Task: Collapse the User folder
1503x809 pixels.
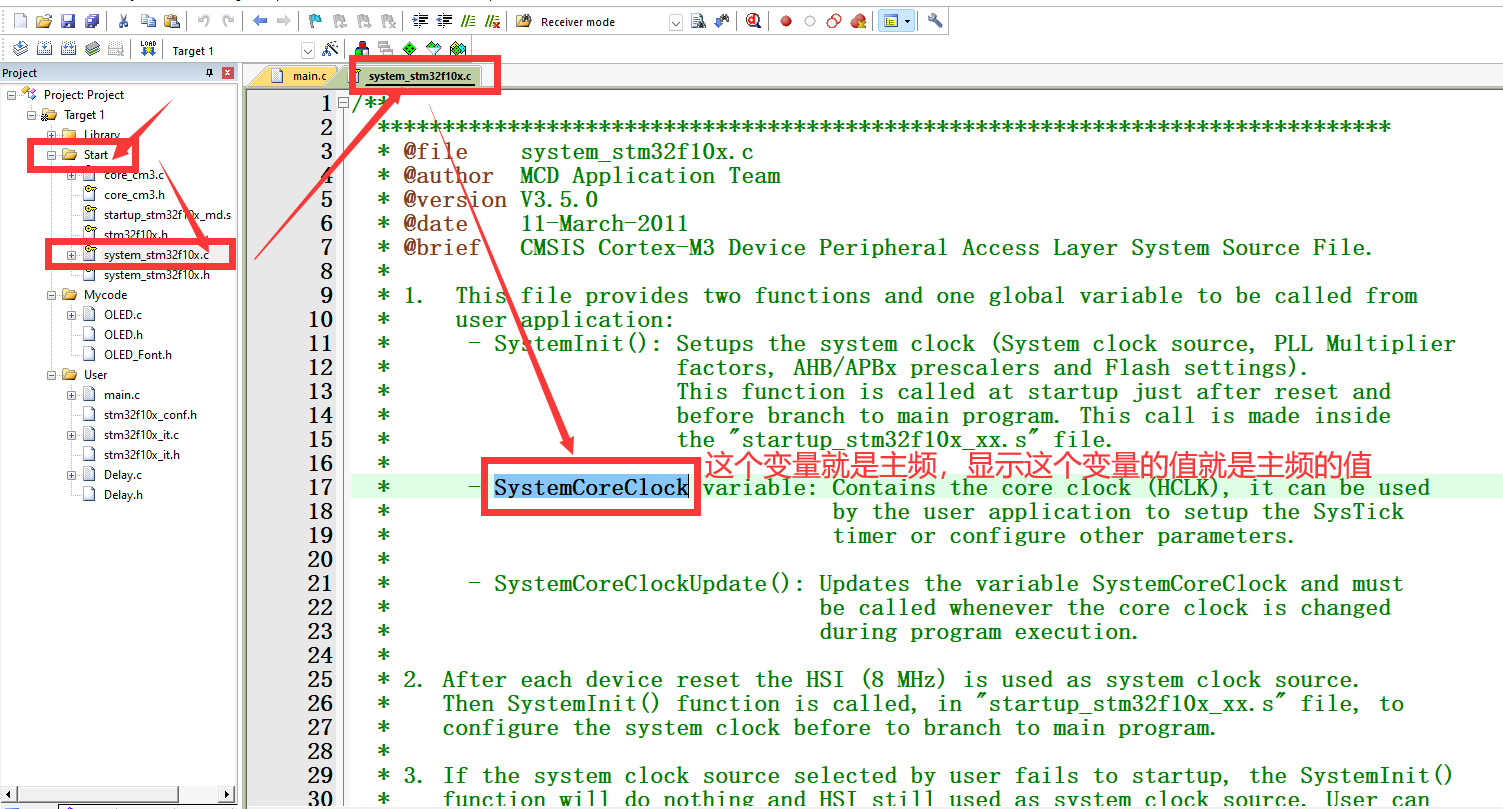Action: click(52, 375)
